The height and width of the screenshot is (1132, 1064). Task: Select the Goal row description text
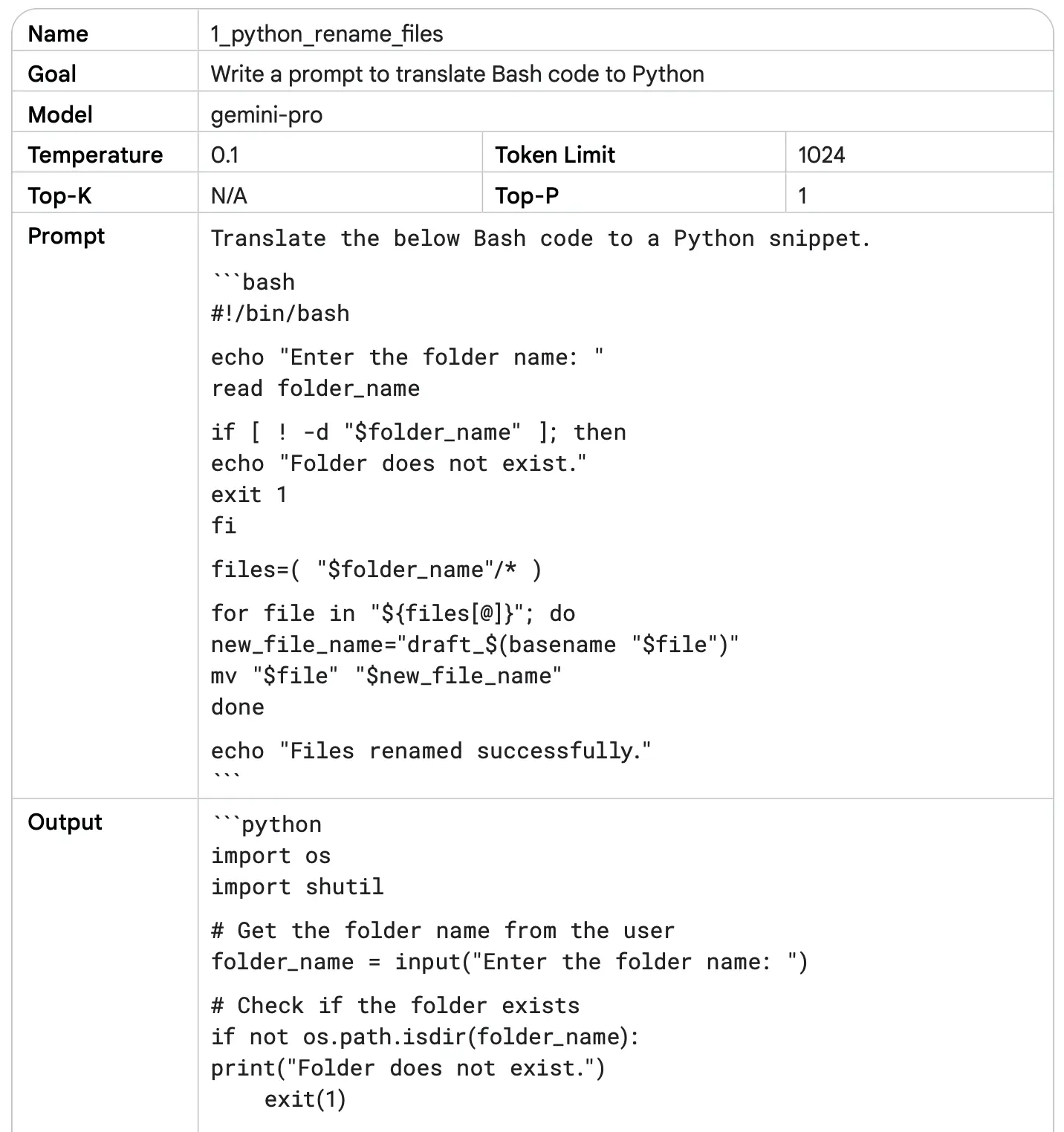pos(457,74)
